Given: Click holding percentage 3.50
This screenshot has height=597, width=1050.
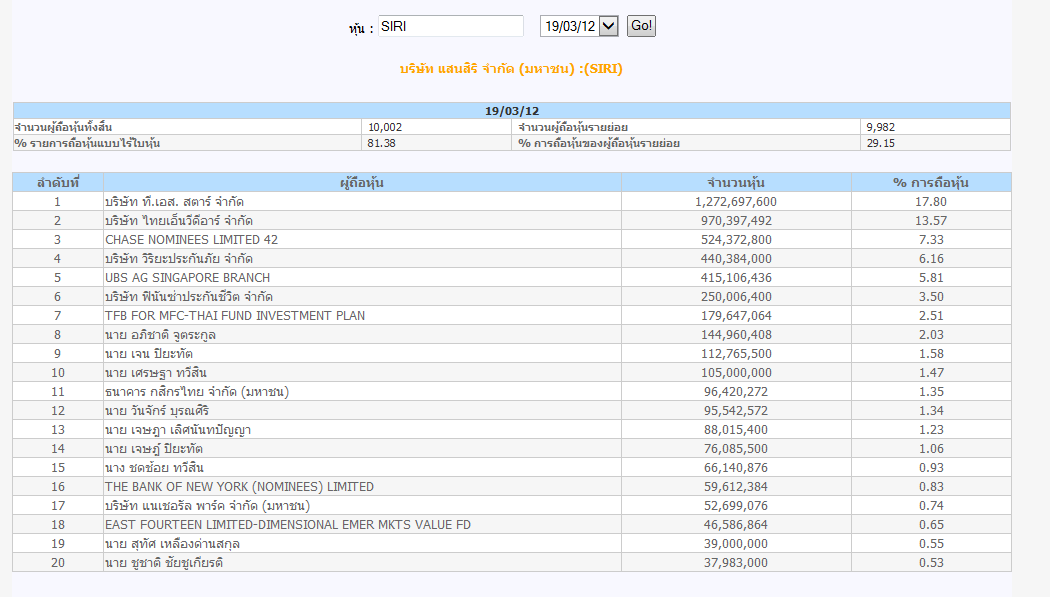Looking at the screenshot, I should pyautogui.click(x=931, y=297).
